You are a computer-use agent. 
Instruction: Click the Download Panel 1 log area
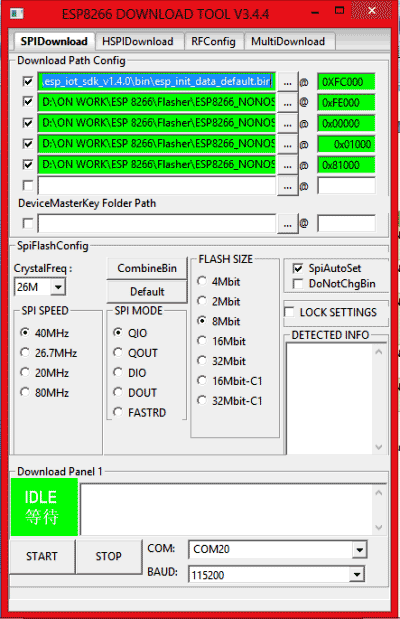(233, 509)
